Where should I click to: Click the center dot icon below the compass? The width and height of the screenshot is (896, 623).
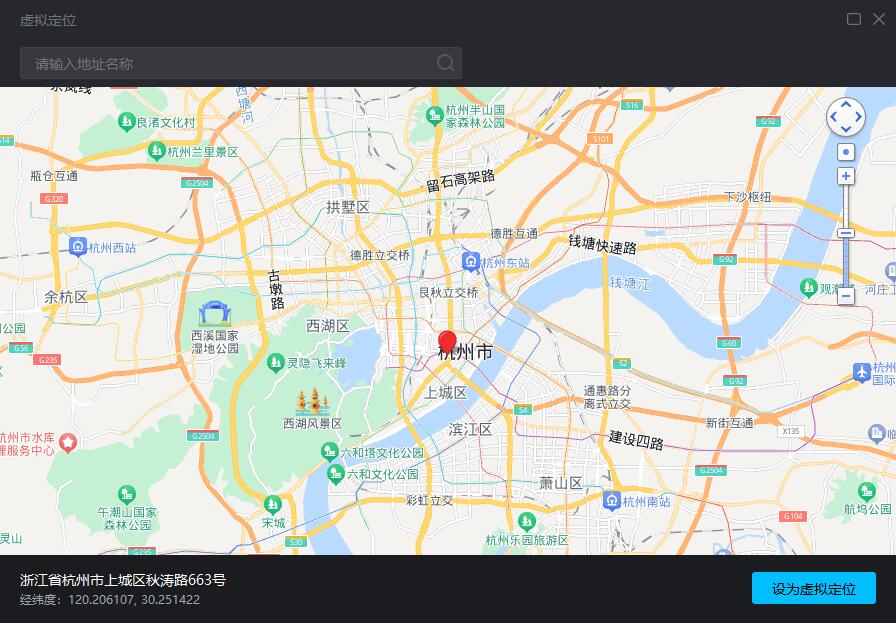point(846,150)
